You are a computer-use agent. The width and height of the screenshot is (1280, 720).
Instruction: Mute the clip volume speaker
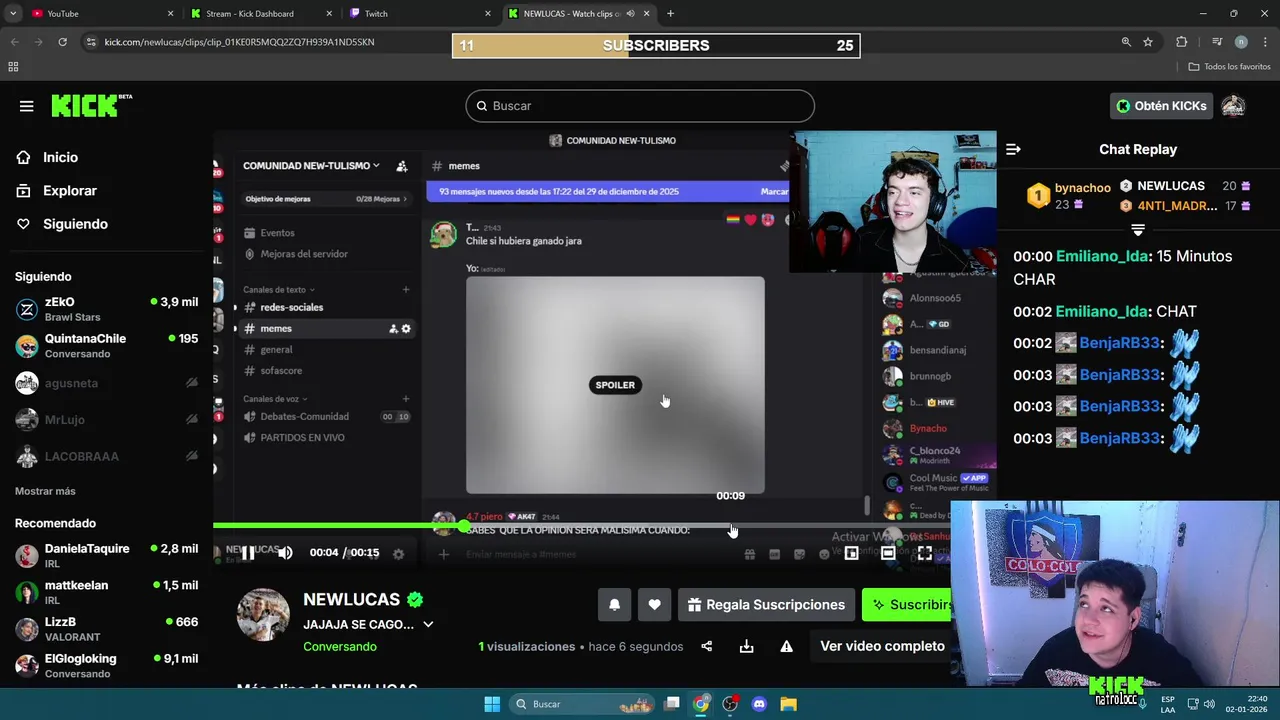click(285, 552)
